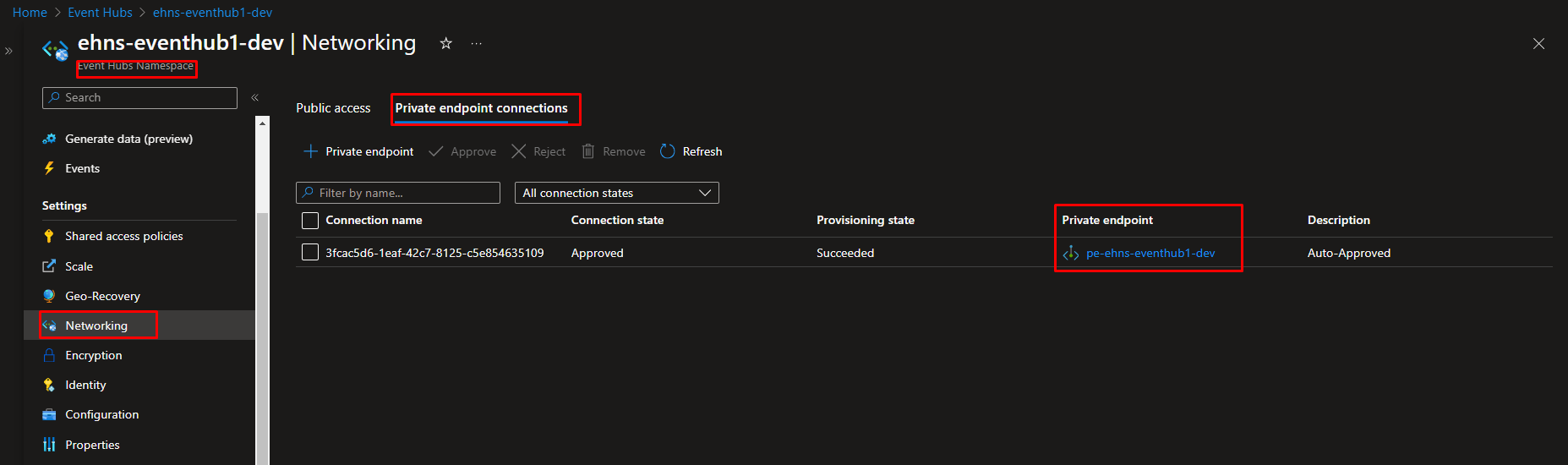Screen dimensions: 1568x465
Task: Click the Reject X icon
Action: [x=519, y=151]
